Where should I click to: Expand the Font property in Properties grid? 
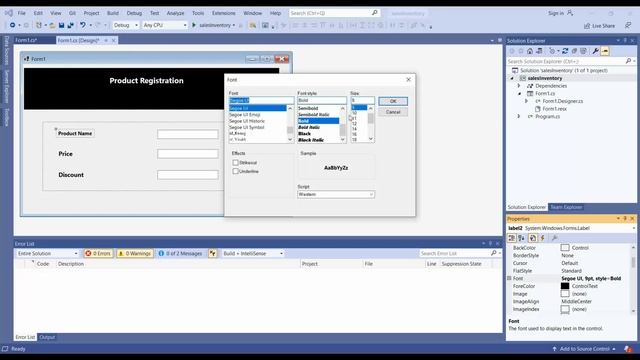pos(509,278)
